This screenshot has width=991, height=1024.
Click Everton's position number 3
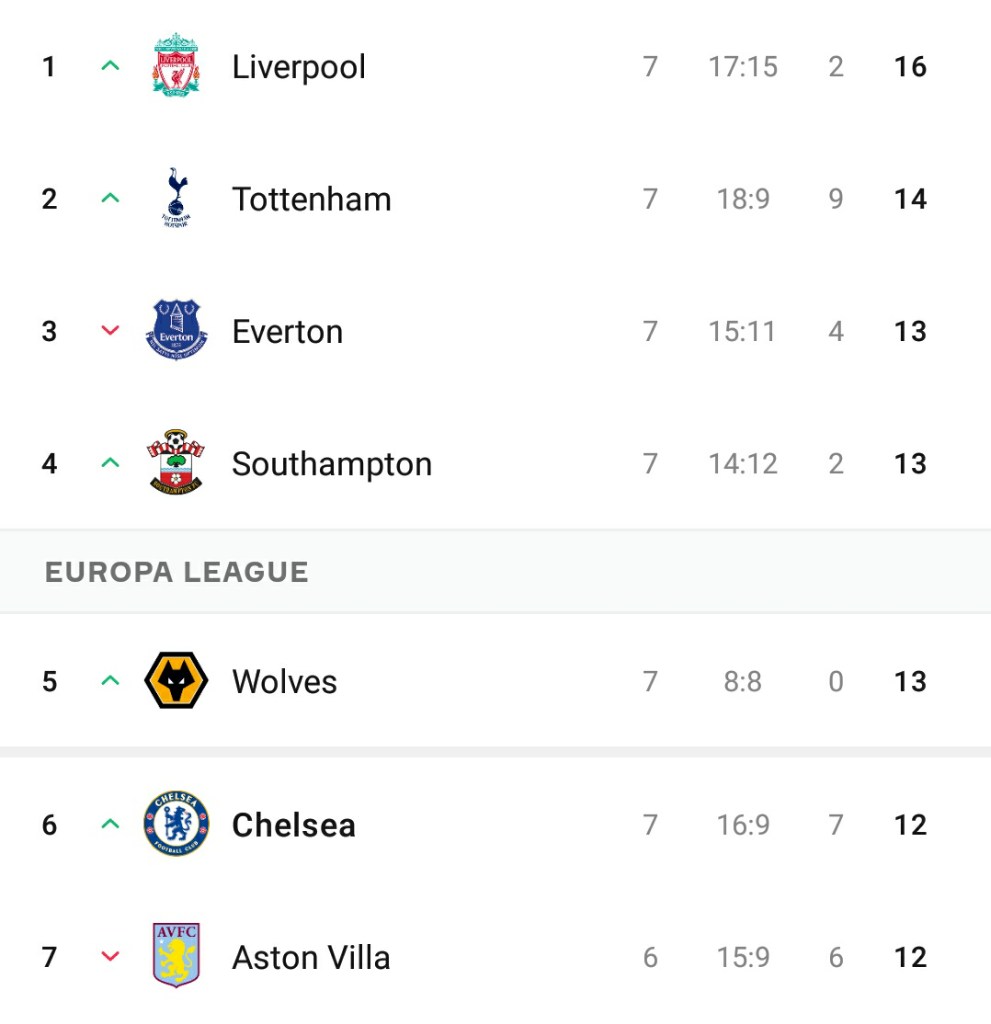pos(49,331)
